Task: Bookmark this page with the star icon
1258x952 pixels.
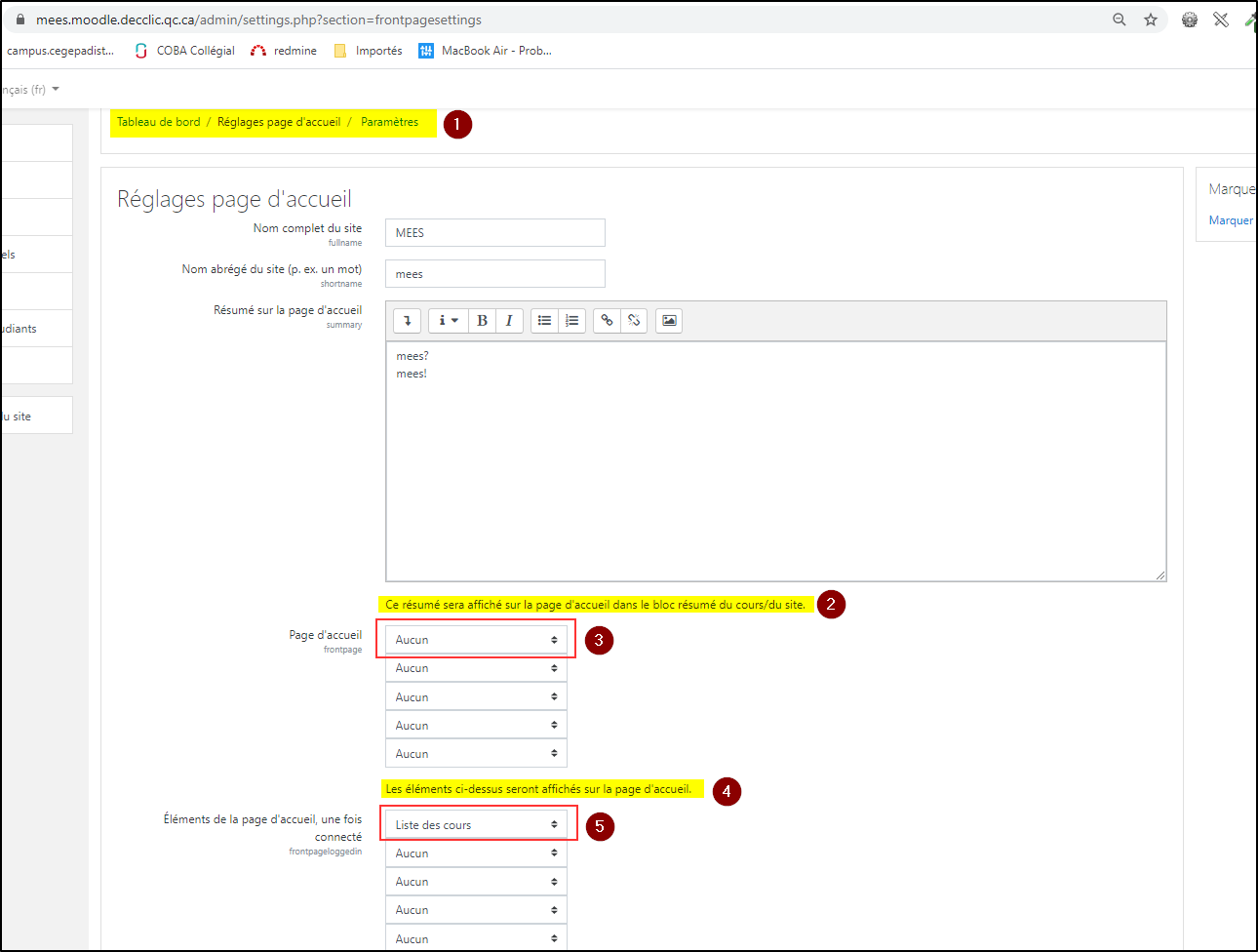Action: tap(1151, 20)
